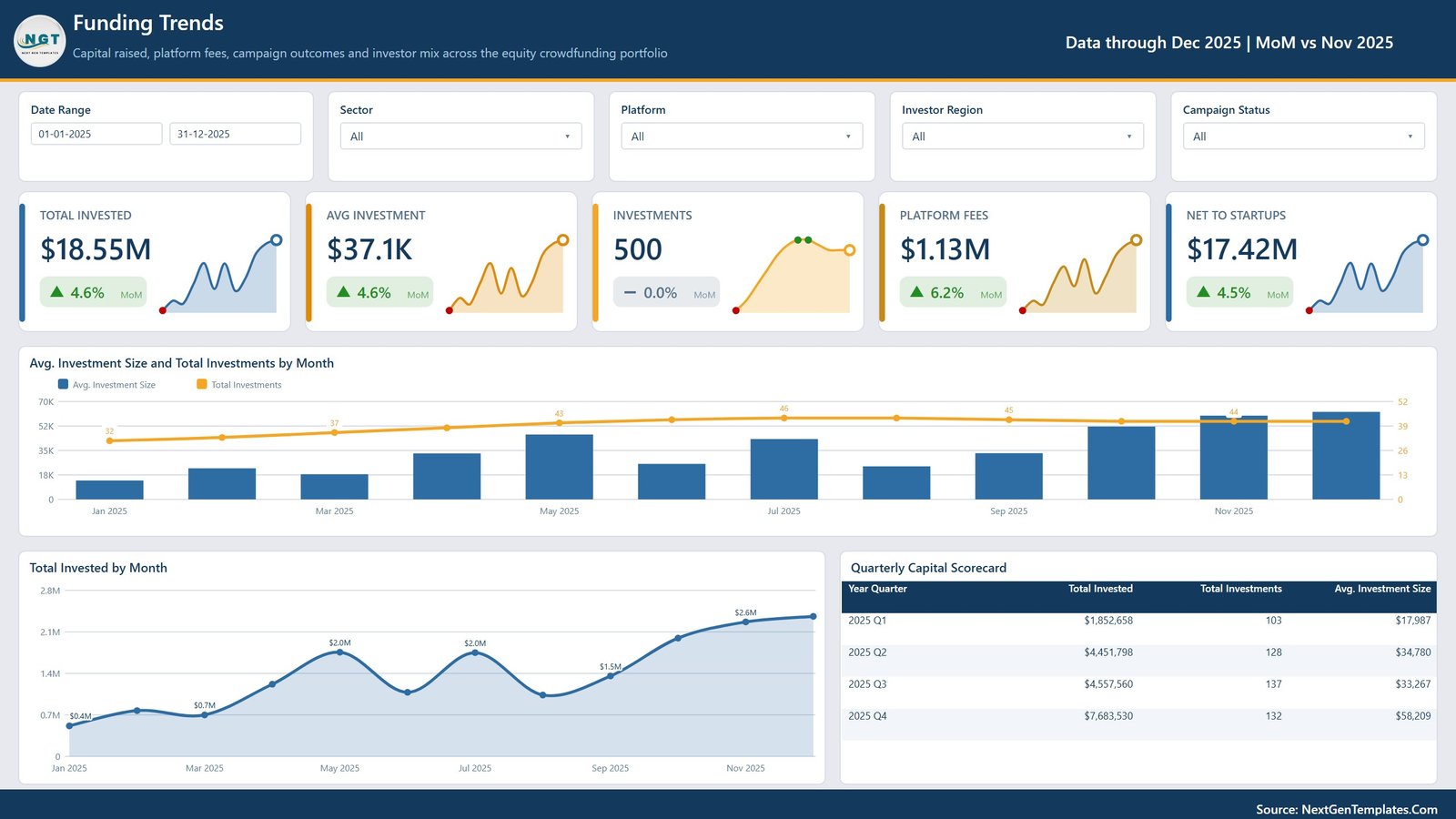Click the flat dash indicator on Investments card
1456x819 pixels.
point(630,293)
